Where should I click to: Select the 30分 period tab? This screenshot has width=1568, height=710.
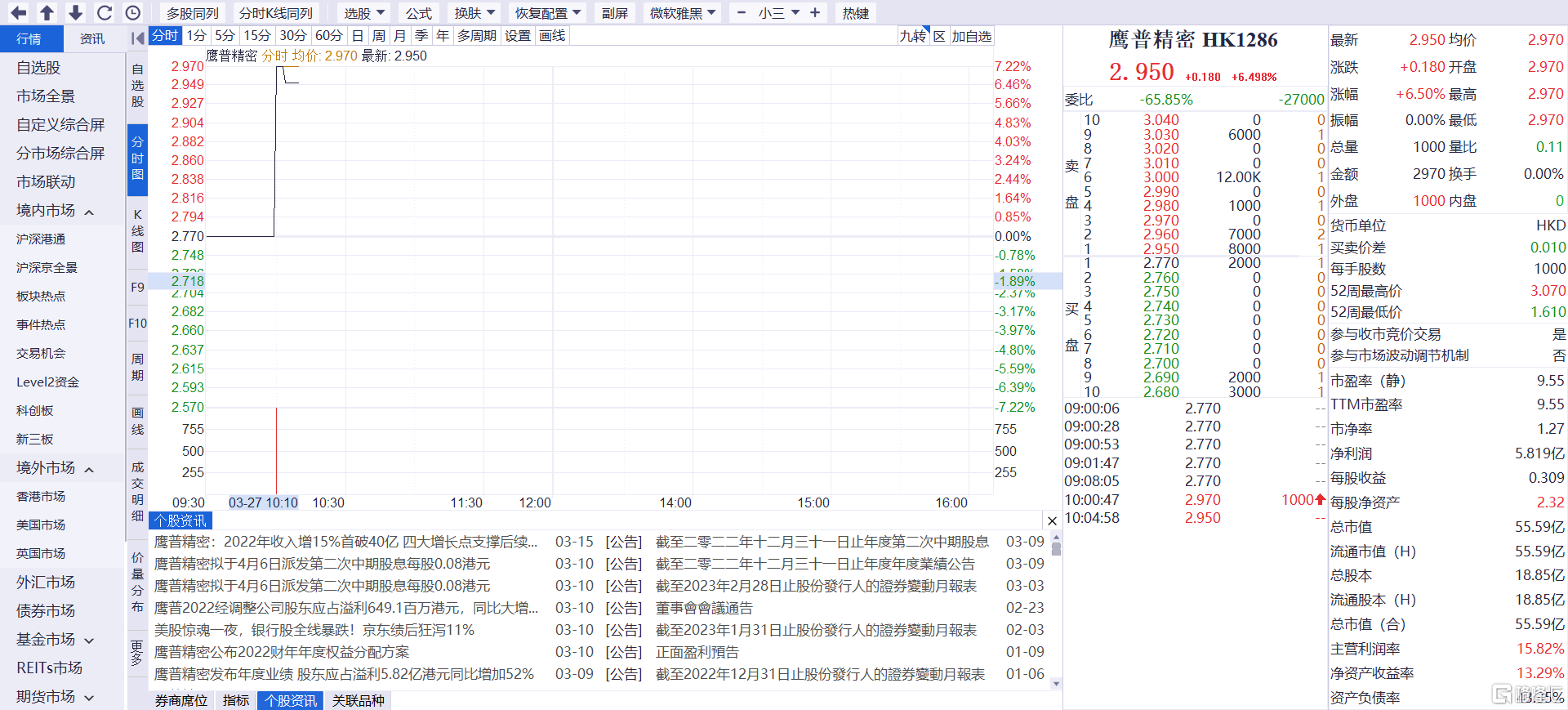(293, 35)
